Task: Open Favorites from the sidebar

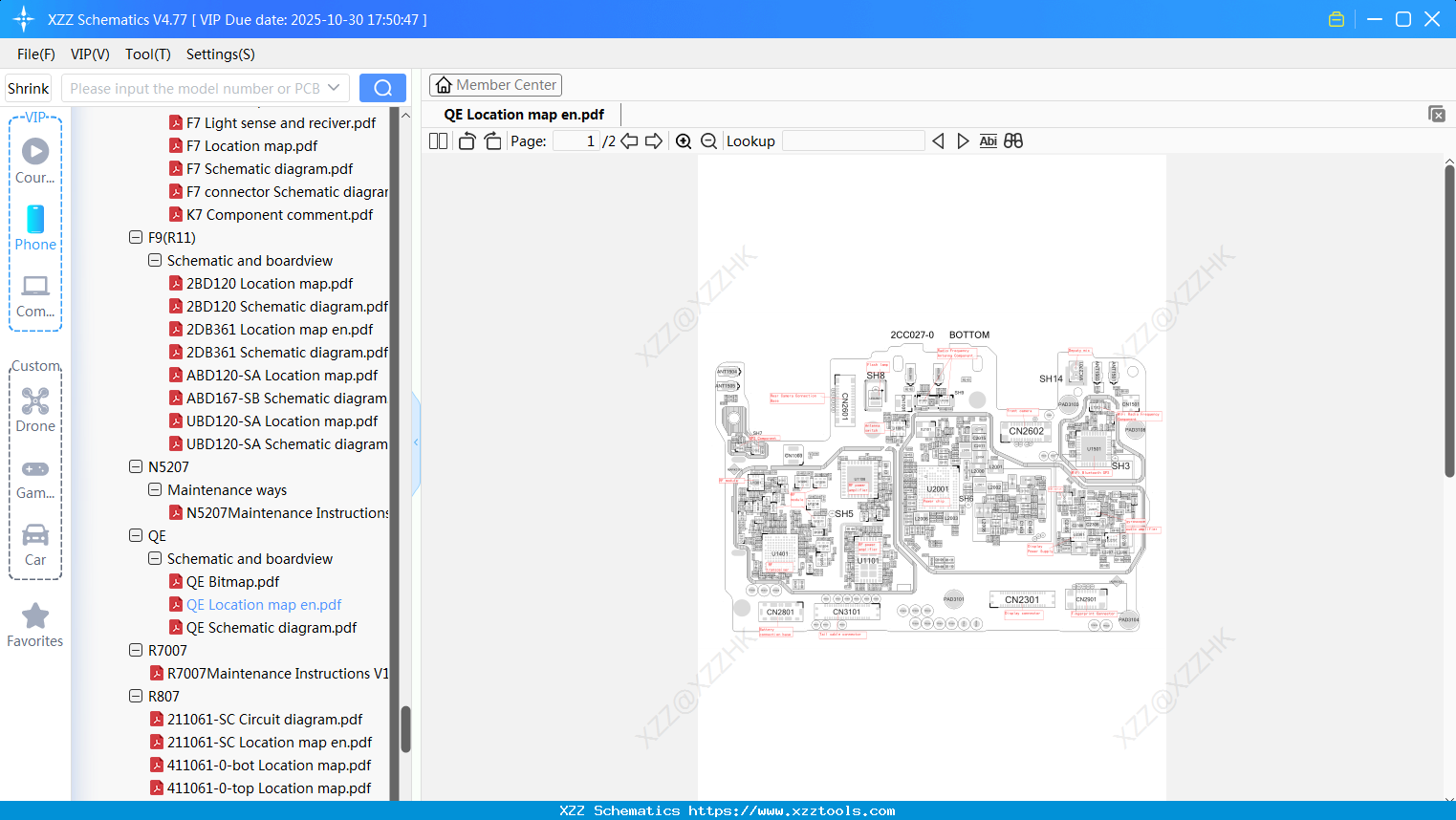Action: tap(35, 626)
